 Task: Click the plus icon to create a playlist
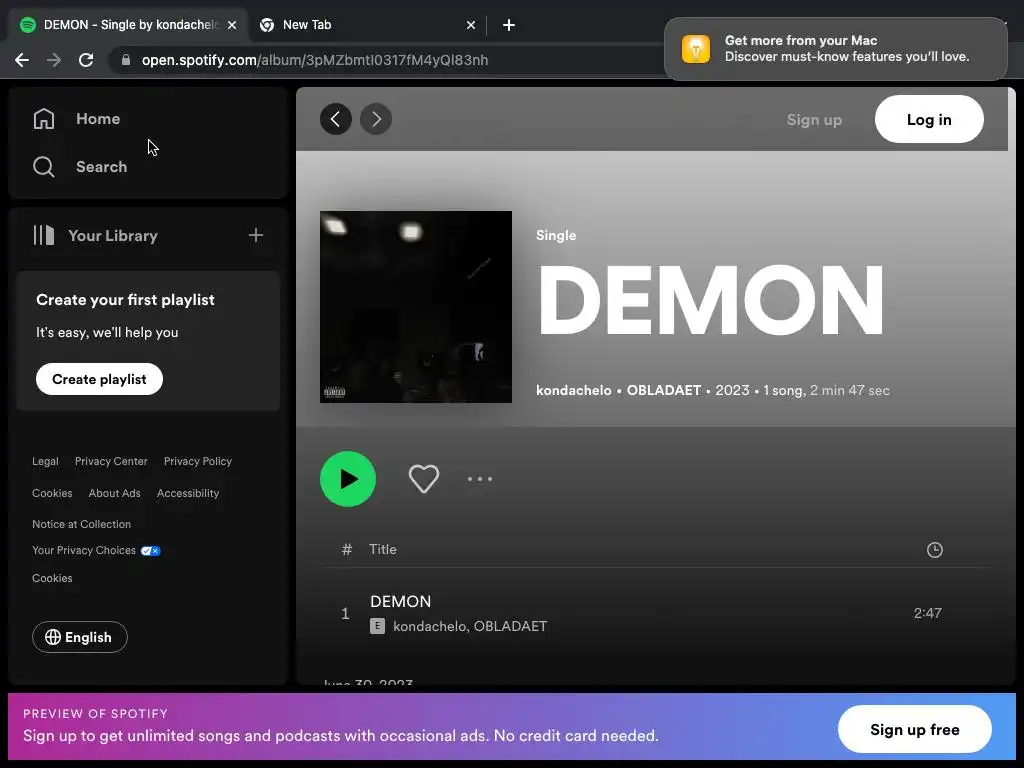pos(256,235)
